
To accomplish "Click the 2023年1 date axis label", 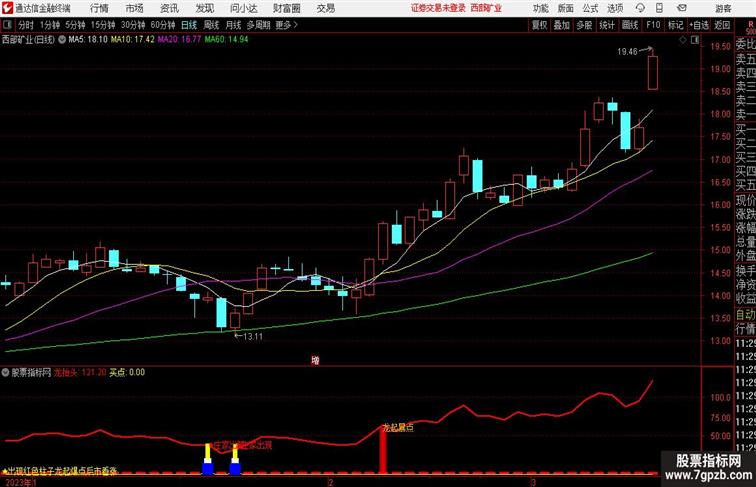I will 20,482.
